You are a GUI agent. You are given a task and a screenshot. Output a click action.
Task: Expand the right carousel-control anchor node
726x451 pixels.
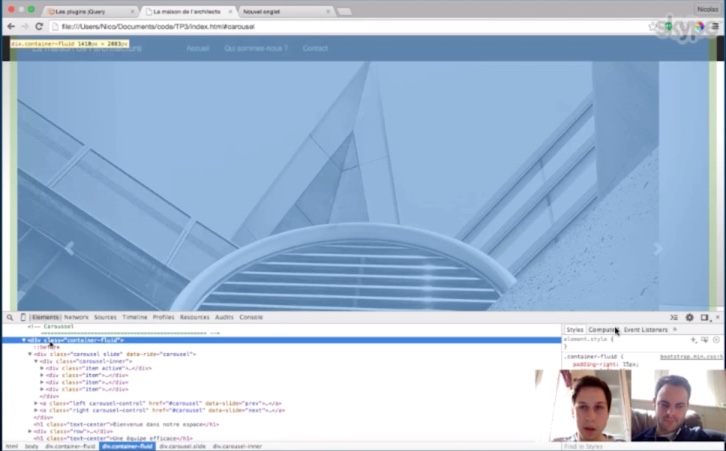(x=36, y=410)
